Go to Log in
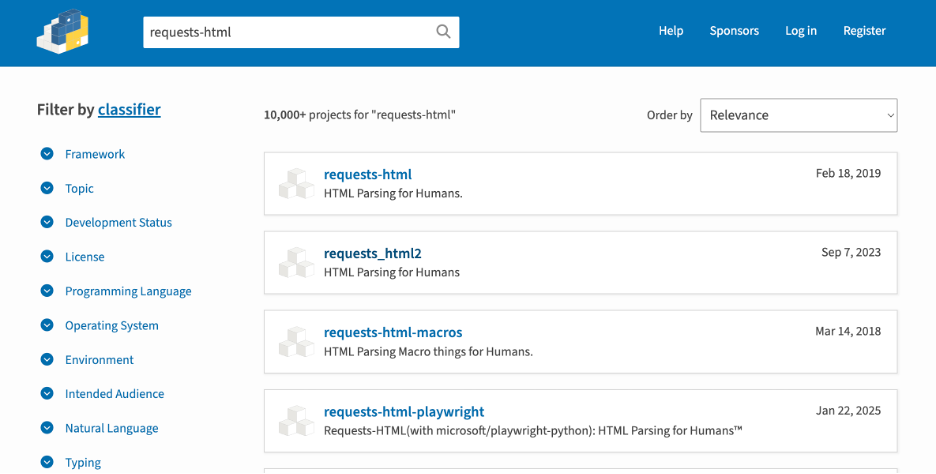 point(800,31)
